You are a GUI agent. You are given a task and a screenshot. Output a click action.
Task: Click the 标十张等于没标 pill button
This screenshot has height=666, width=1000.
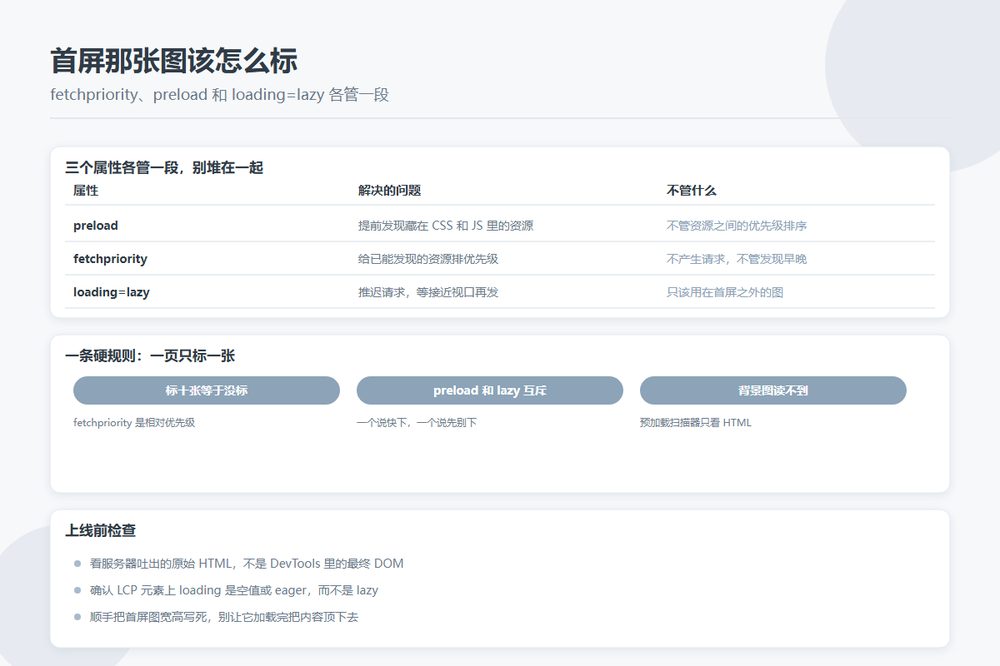point(206,390)
